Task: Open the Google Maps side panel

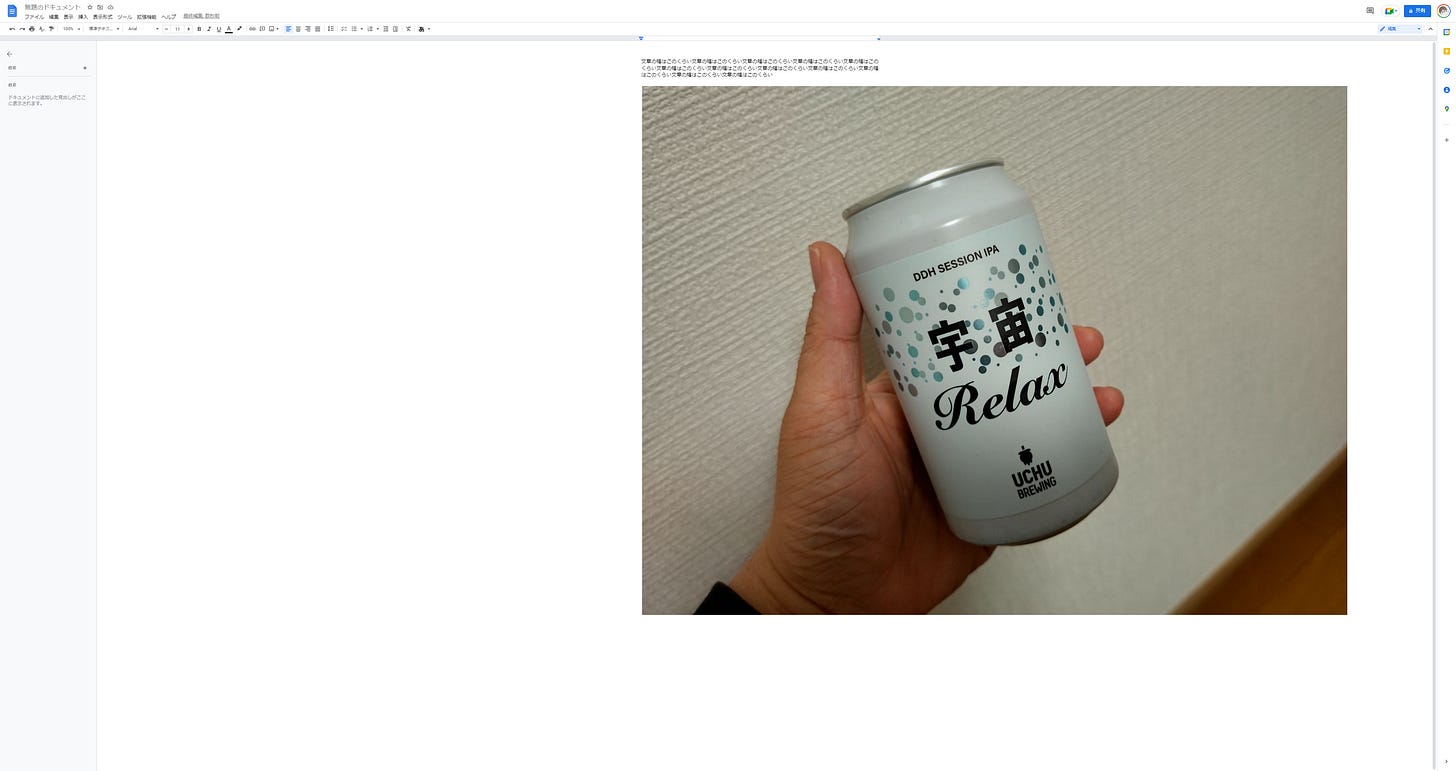Action: pyautogui.click(x=1446, y=109)
